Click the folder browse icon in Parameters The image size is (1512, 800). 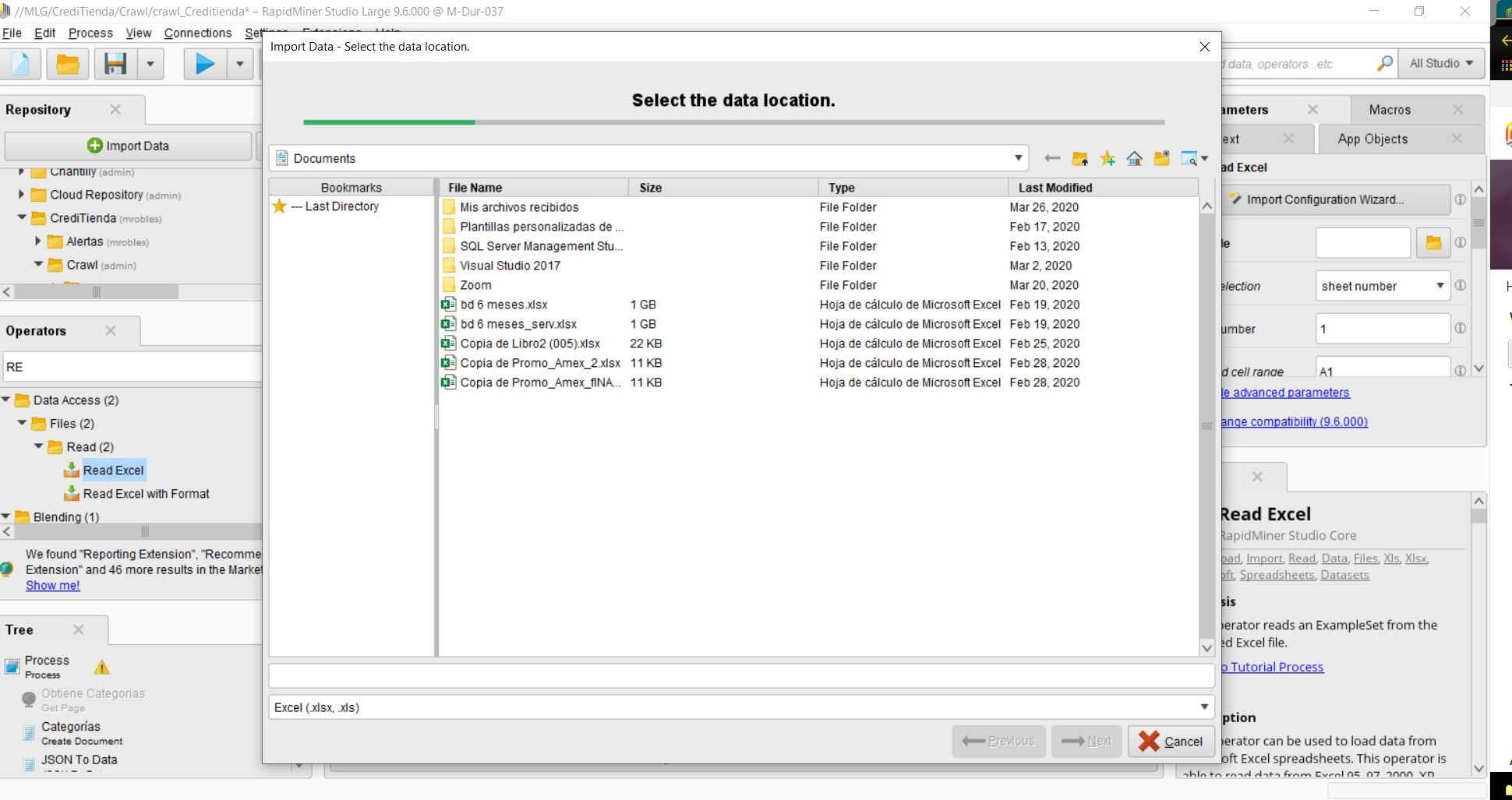pos(1433,243)
